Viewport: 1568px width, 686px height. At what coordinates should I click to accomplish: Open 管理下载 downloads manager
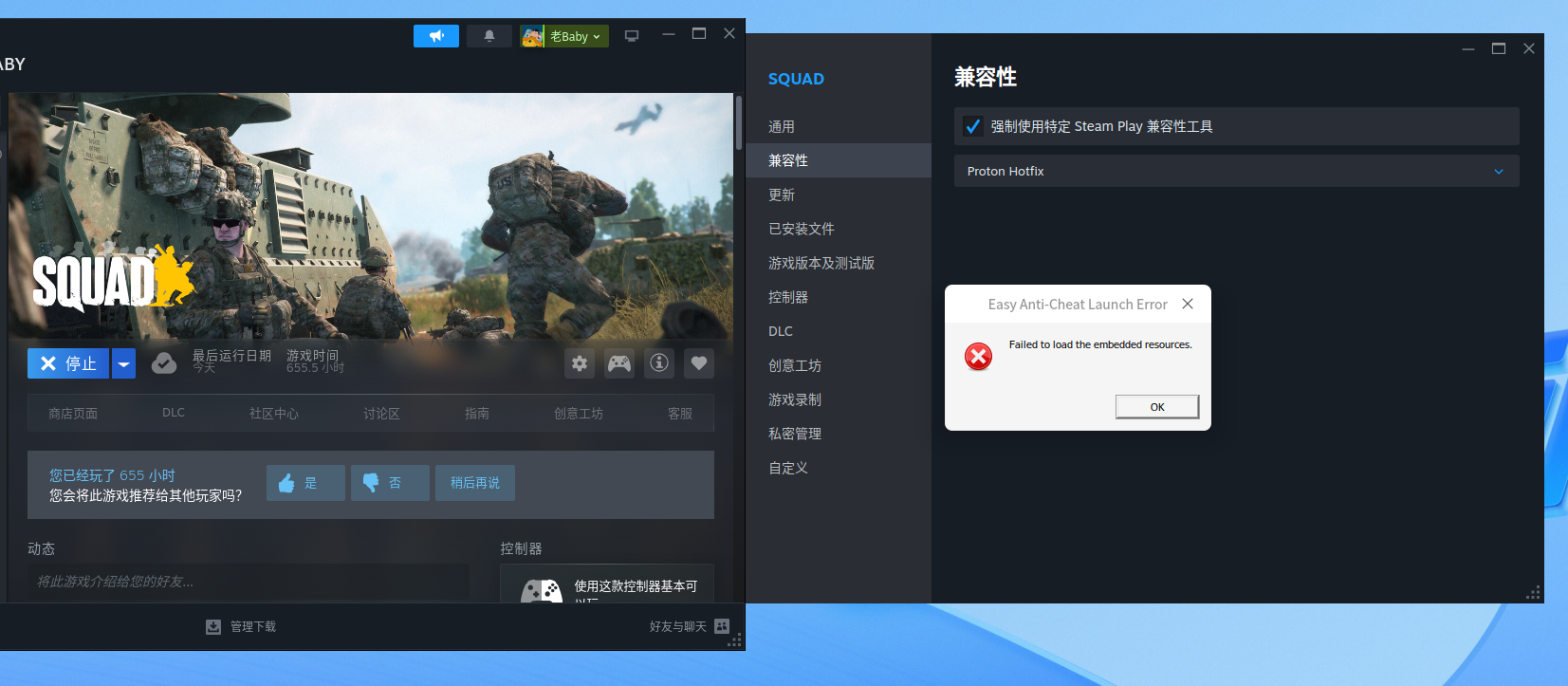click(241, 626)
